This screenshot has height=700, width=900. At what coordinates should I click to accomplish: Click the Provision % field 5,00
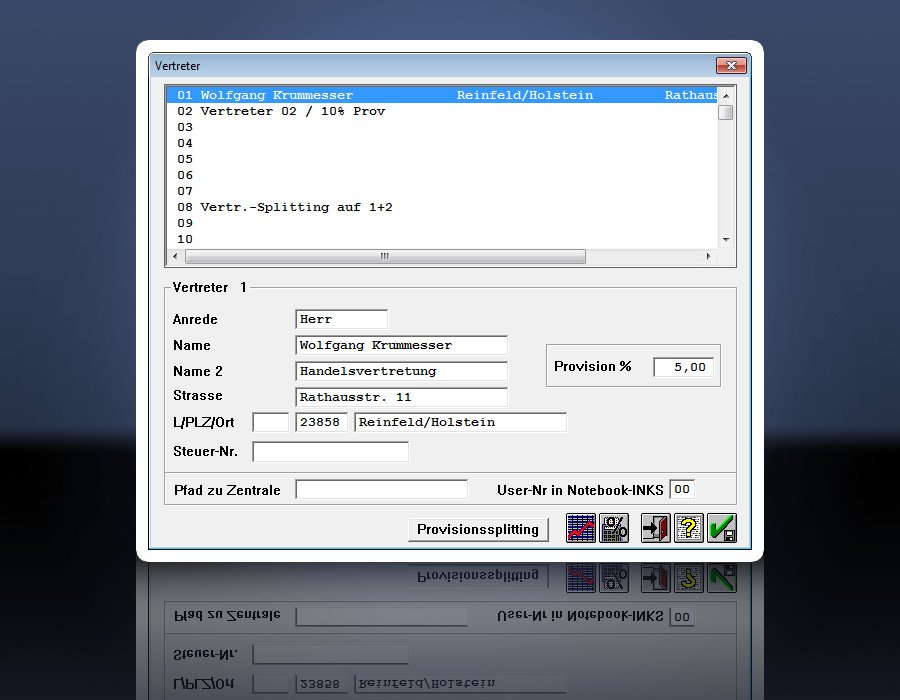(684, 367)
